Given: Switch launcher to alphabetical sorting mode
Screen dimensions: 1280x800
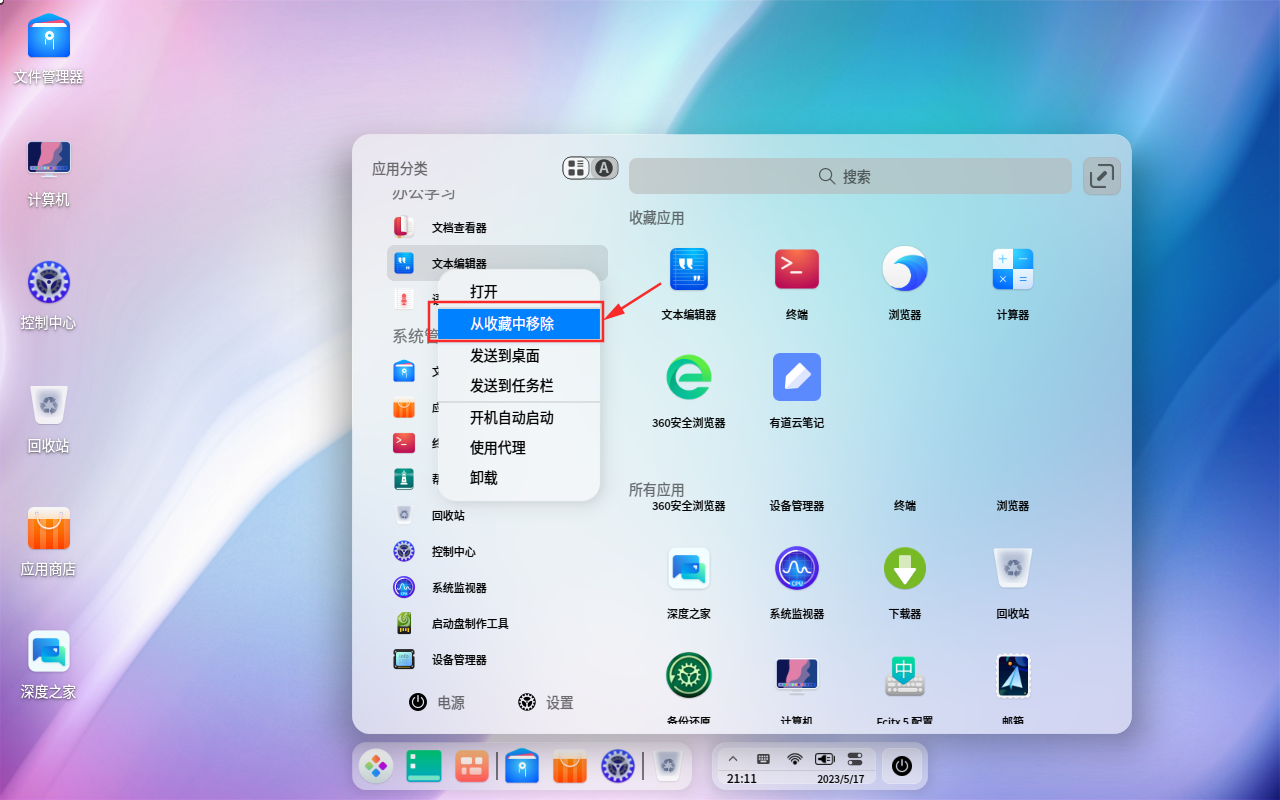Looking at the screenshot, I should pos(602,168).
